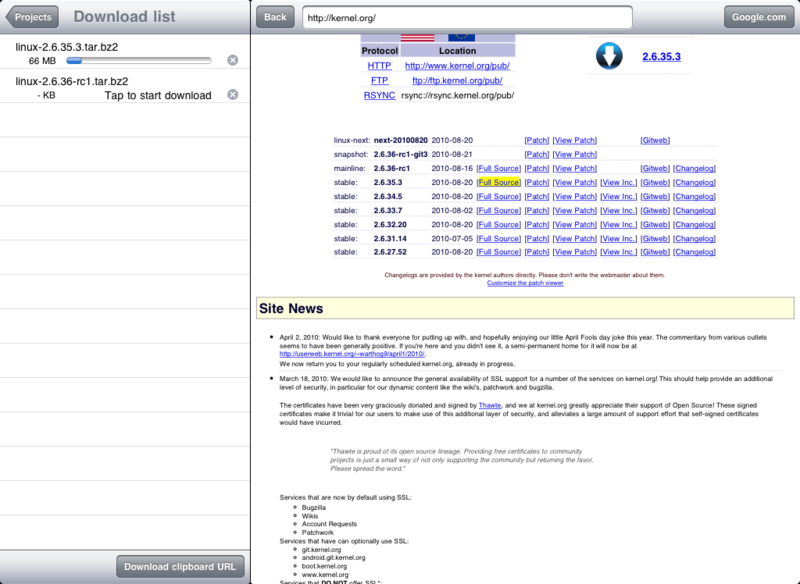Open Full Source for stable 2.6.33.7
The image size is (800, 584).
[x=498, y=211]
